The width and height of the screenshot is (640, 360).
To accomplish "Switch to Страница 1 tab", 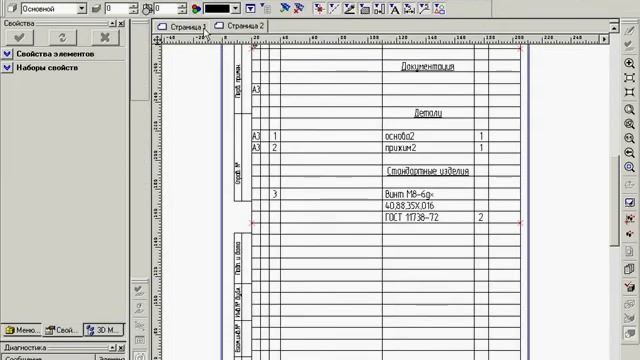I will (182, 27).
